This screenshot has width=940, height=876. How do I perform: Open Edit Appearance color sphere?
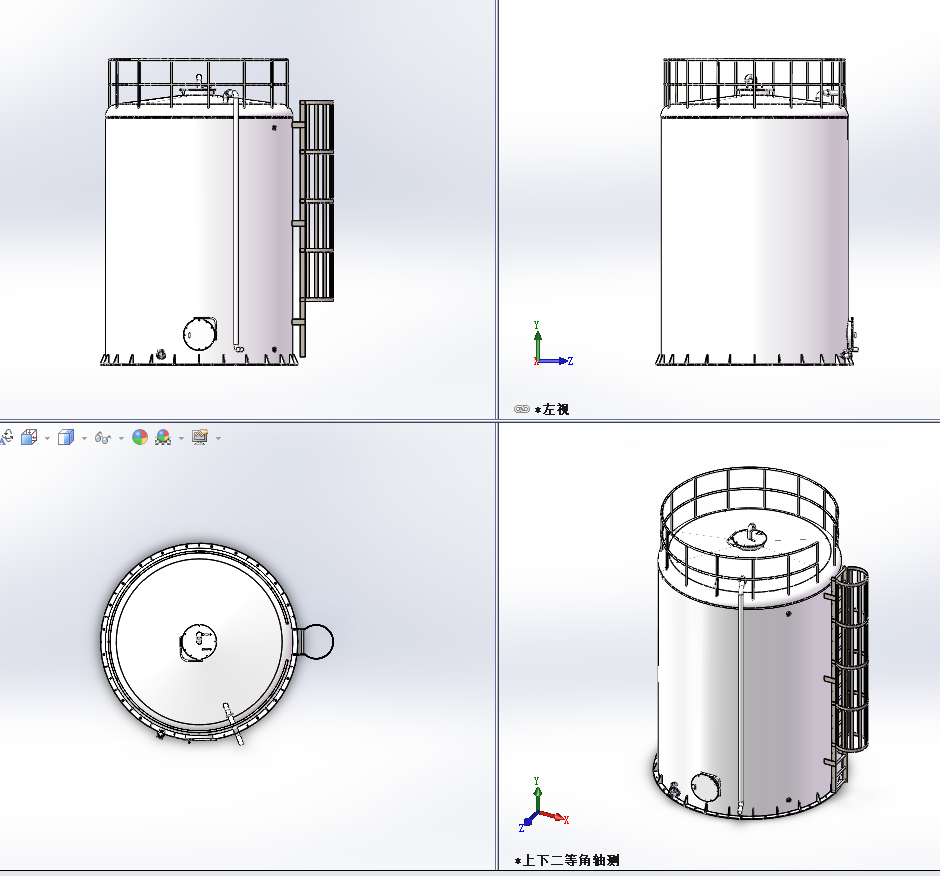pyautogui.click(x=140, y=438)
